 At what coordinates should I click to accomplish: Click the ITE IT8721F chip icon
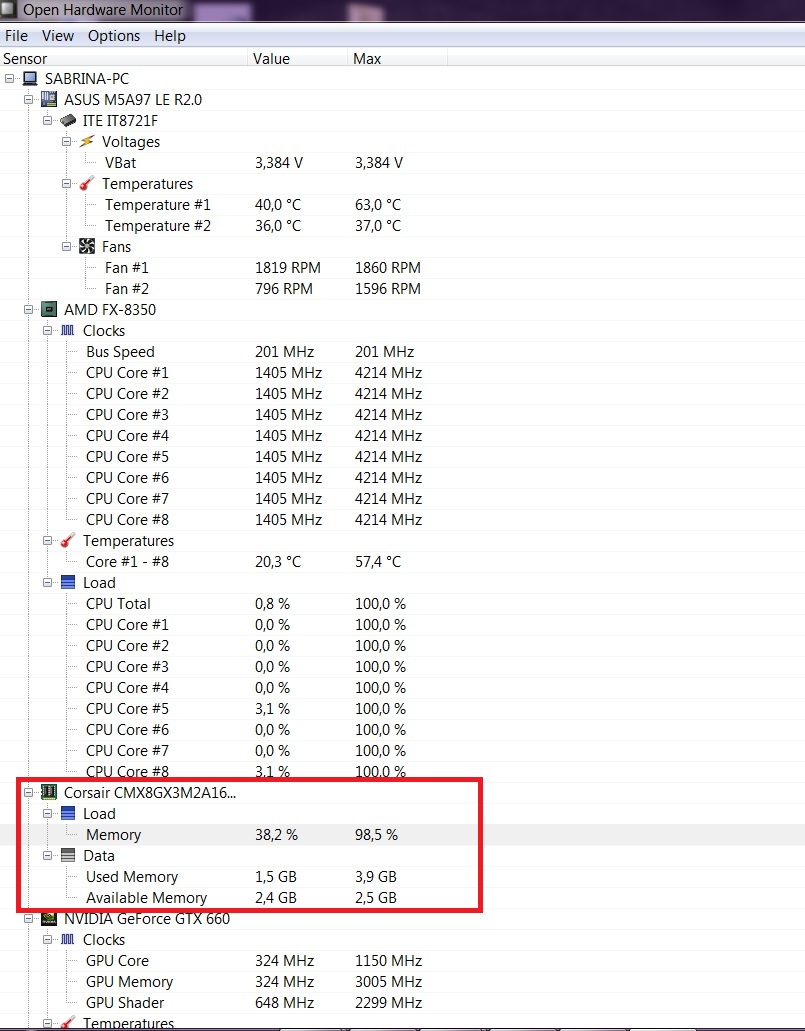point(68,120)
